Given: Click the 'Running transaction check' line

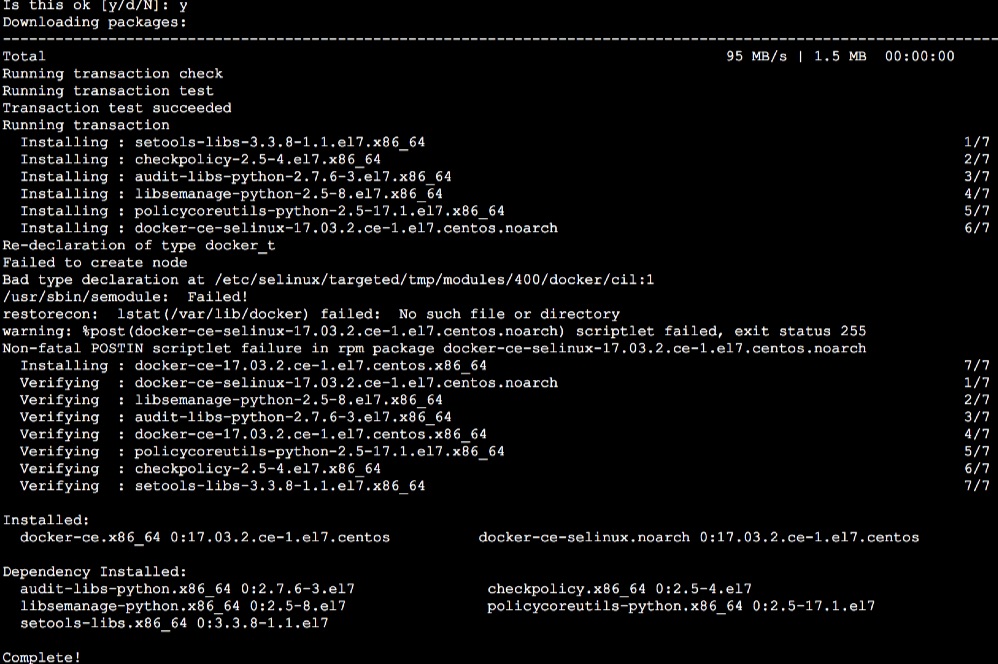Looking at the screenshot, I should click(113, 73).
